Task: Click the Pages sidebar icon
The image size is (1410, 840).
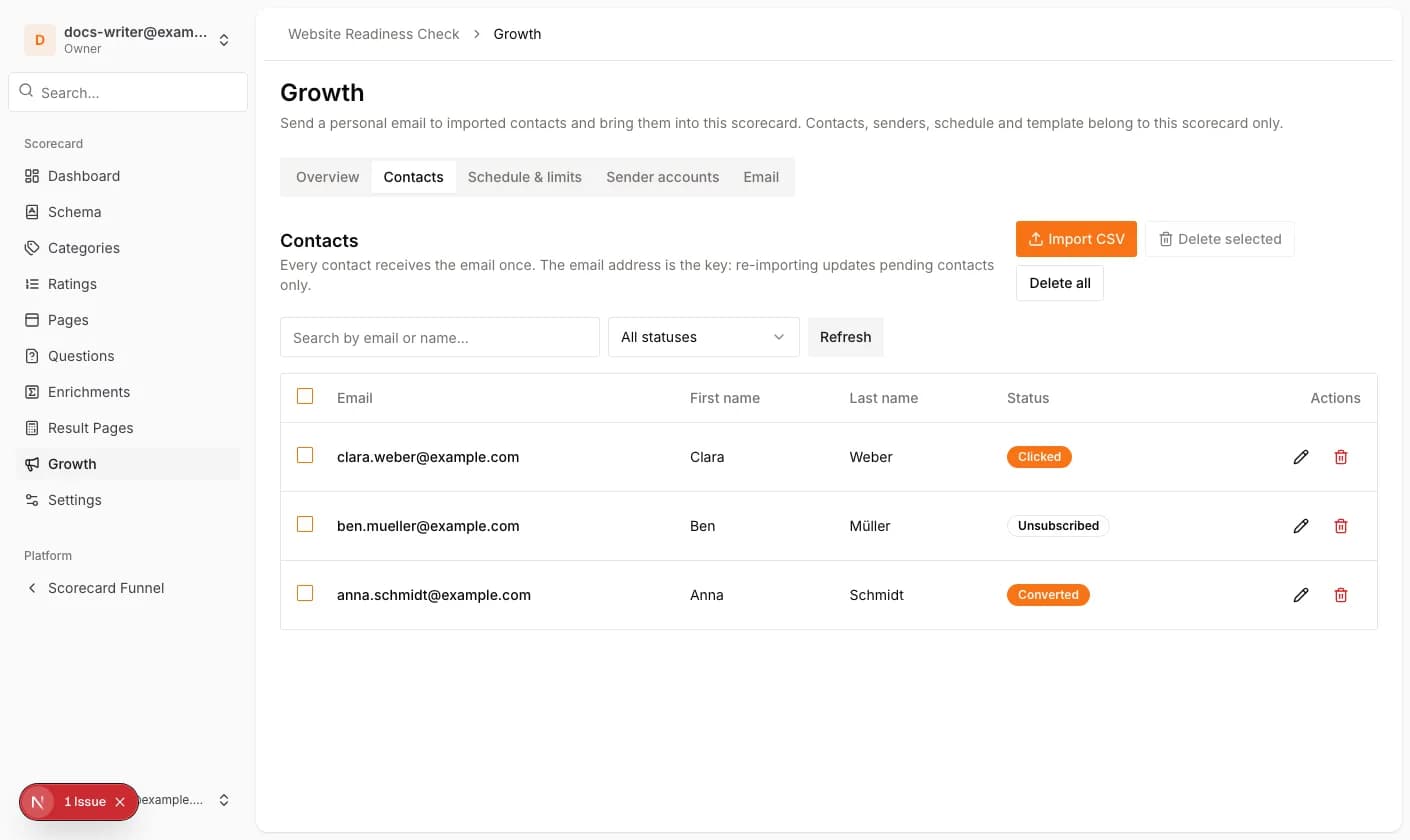Action: pos(32,320)
